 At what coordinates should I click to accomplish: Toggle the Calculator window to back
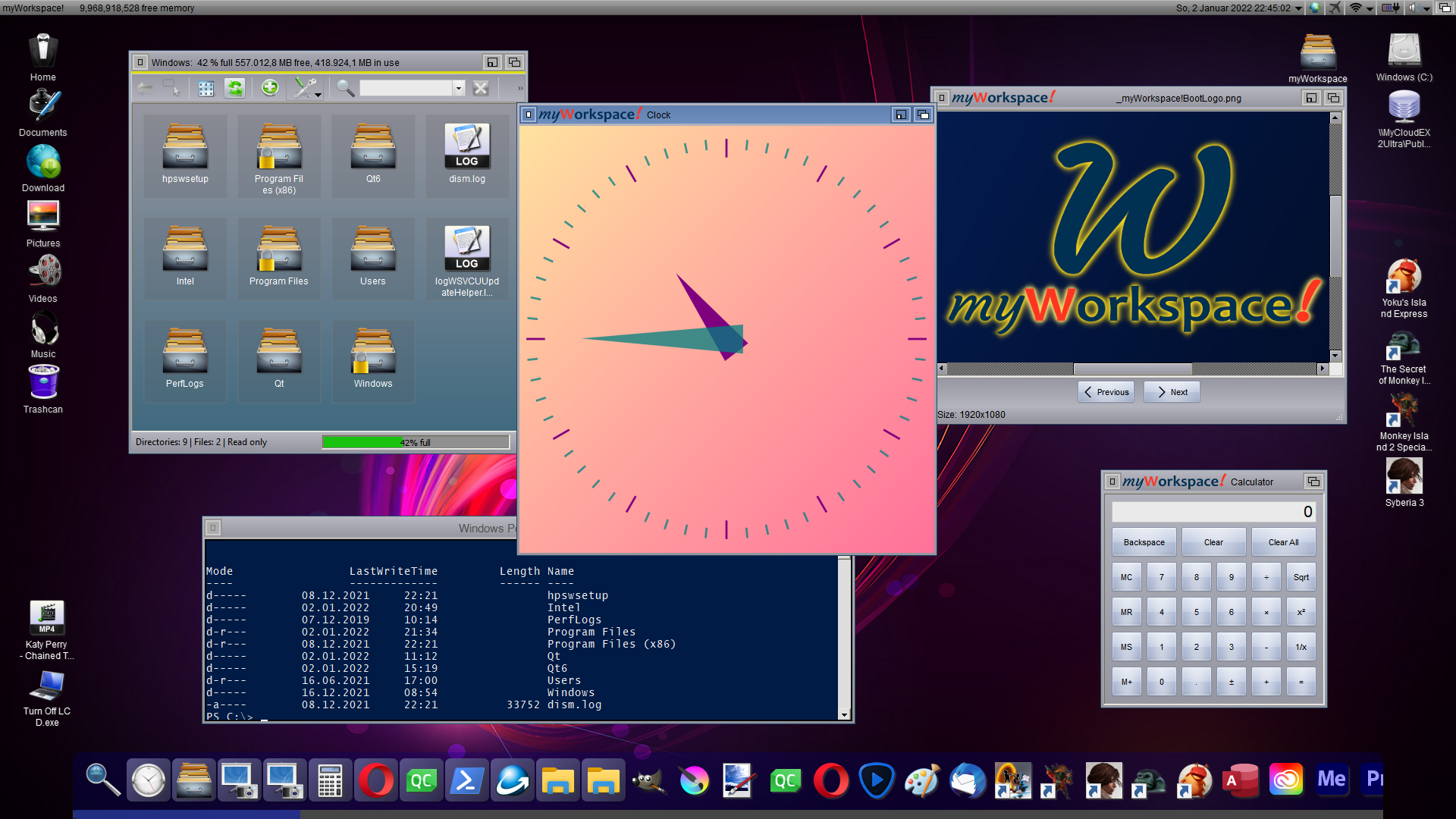(x=1313, y=481)
